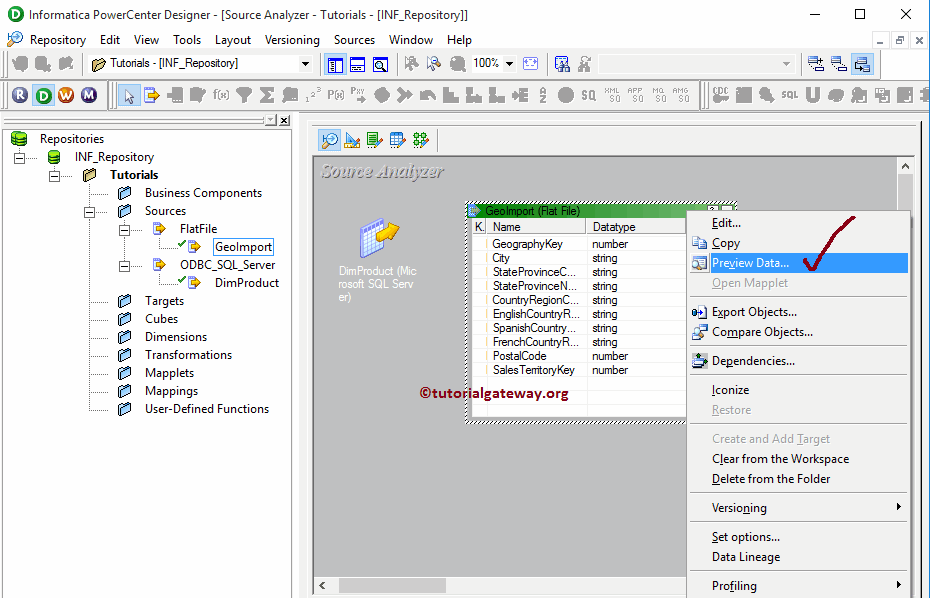Open the Transformation Developer tool icon

point(375,140)
